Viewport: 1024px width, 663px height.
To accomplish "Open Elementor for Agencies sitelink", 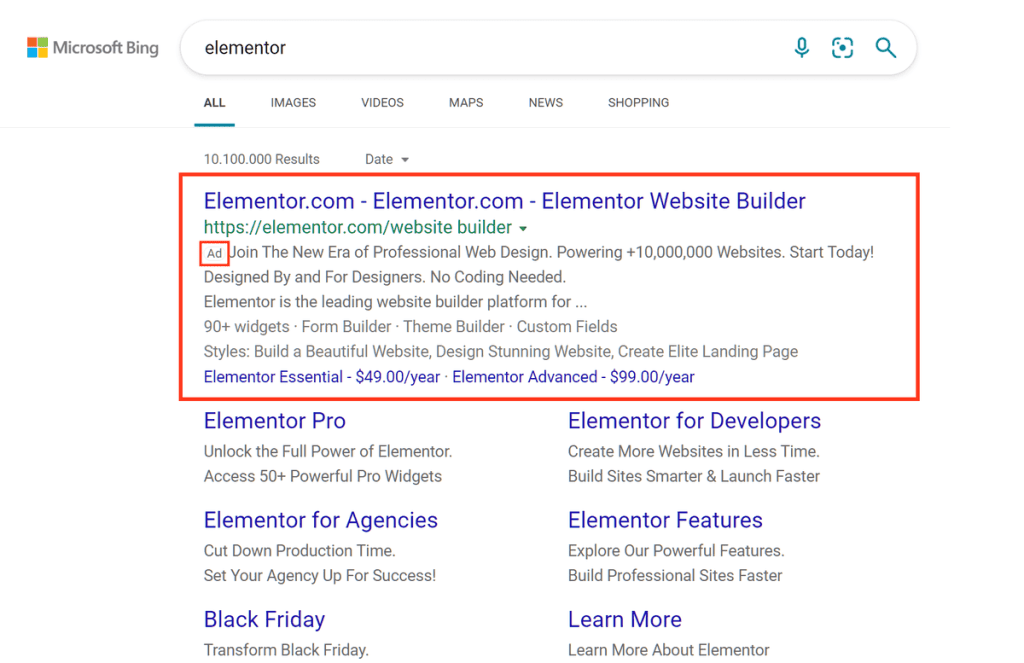I will pyautogui.click(x=321, y=520).
